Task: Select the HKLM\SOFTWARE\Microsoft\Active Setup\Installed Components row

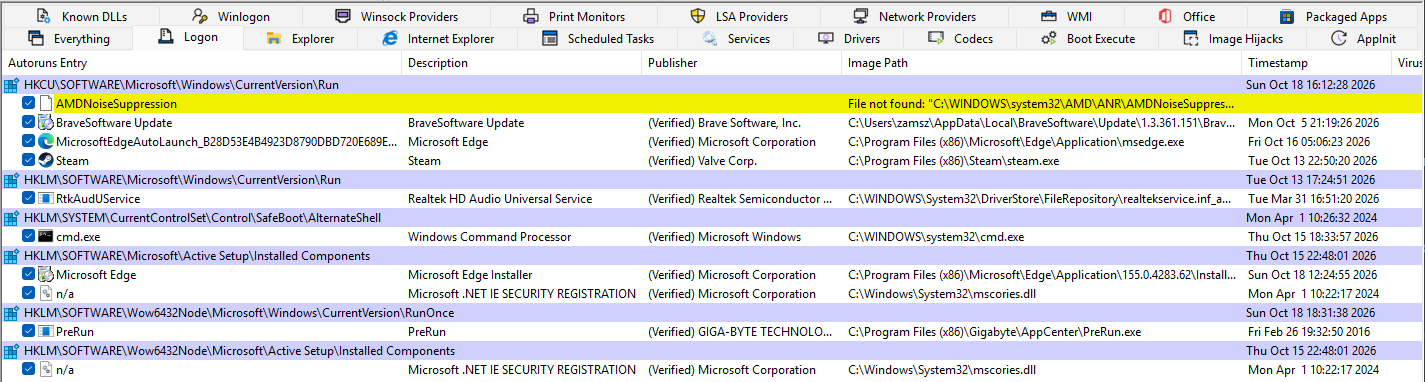Action: [x=712, y=256]
